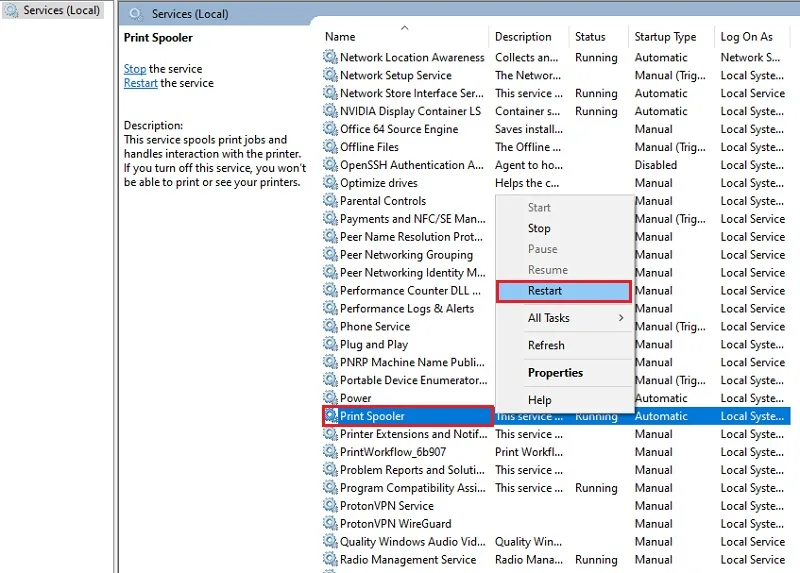Click the Print Workfl... description cell
The width and height of the screenshot is (800, 573).
click(529, 452)
